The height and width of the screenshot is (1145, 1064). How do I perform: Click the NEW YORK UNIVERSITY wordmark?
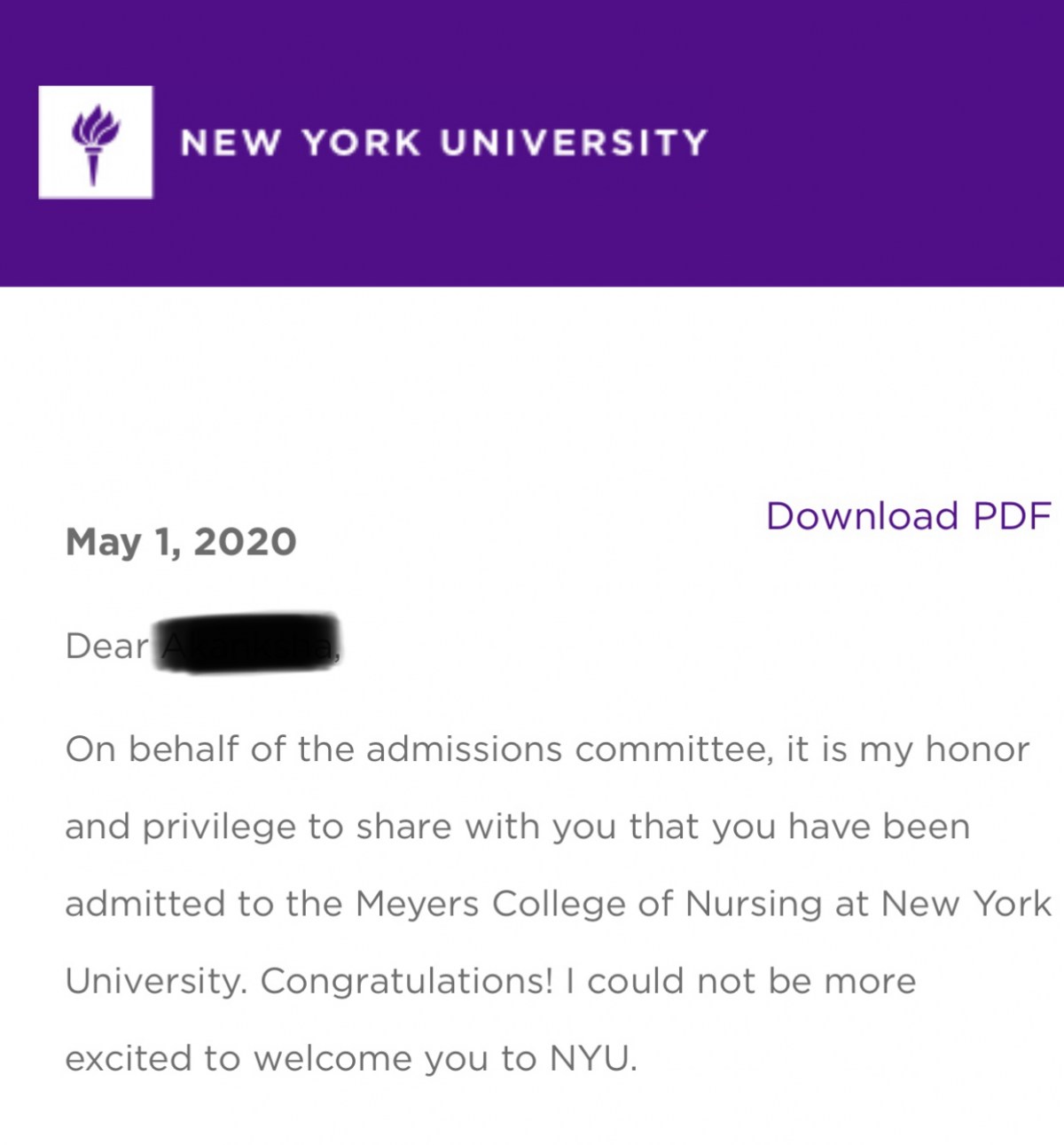444,143
